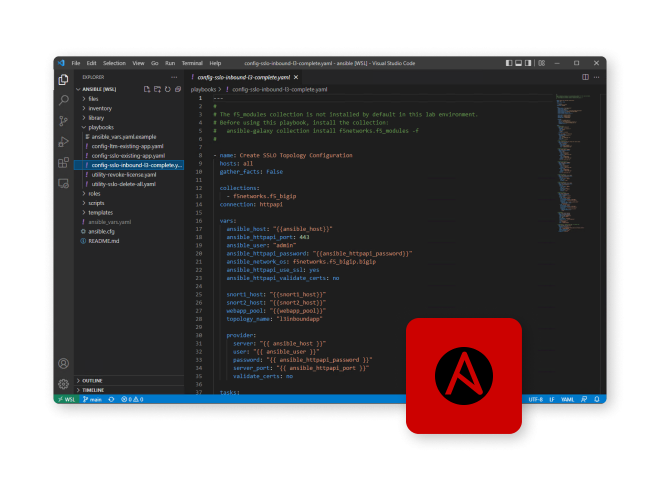Click the editor minimap code overview
Image resolution: width=660 pixels, height=480 pixels.
[x=572, y=163]
